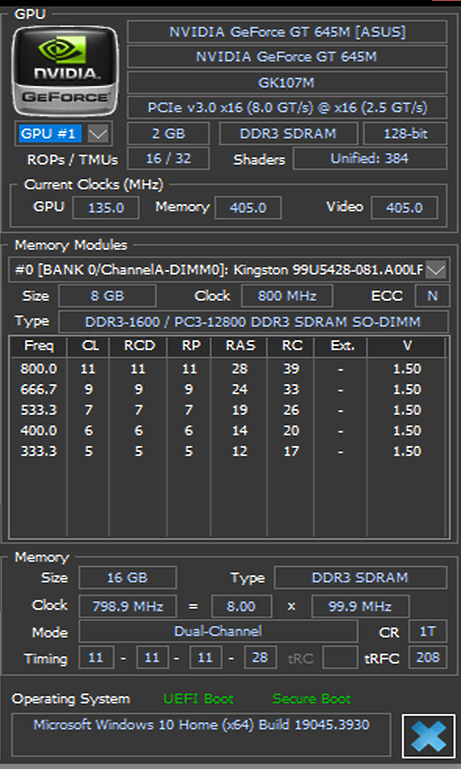Select the 400.0 frequency timing row

tap(228, 431)
